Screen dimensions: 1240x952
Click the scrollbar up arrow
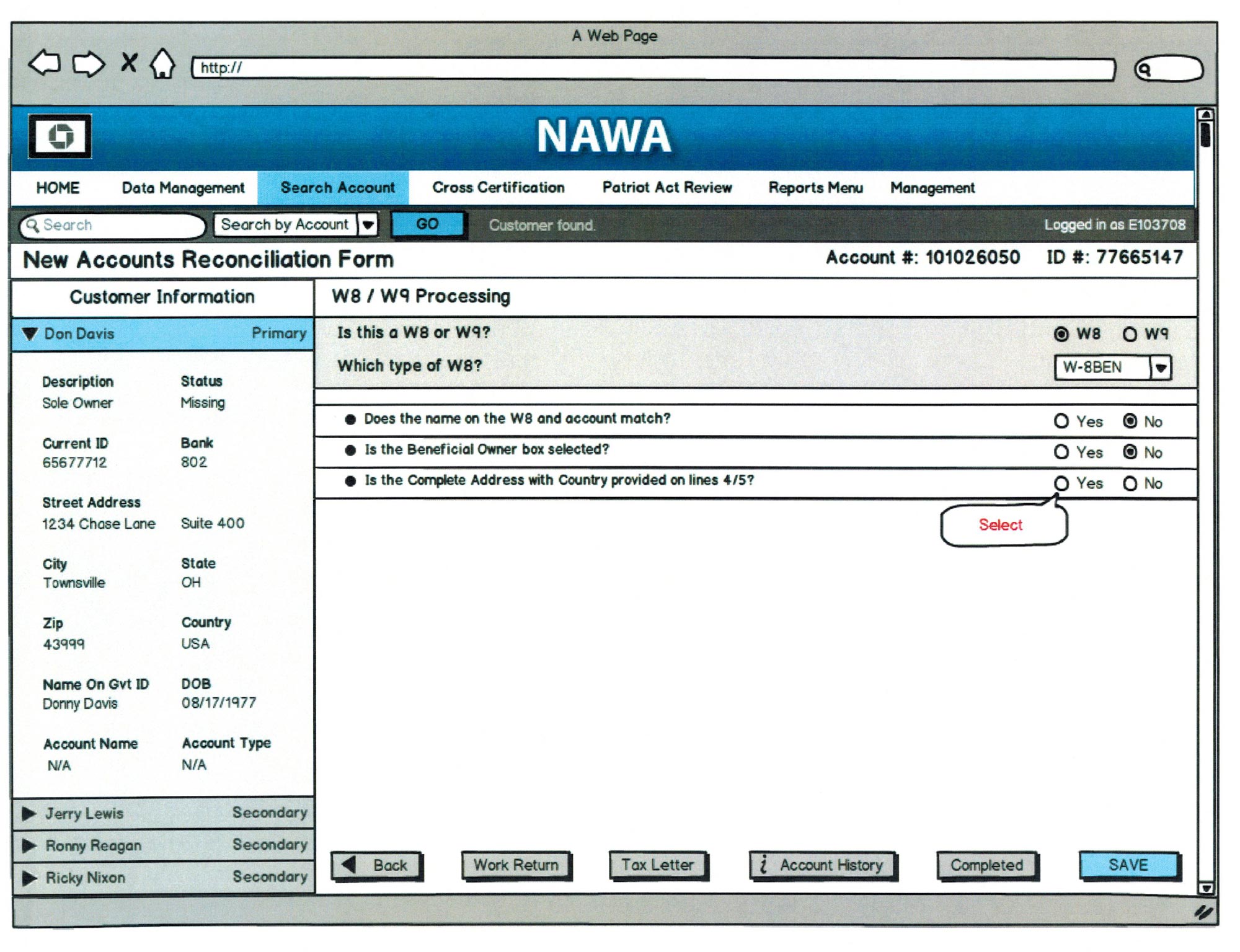coord(1205,115)
